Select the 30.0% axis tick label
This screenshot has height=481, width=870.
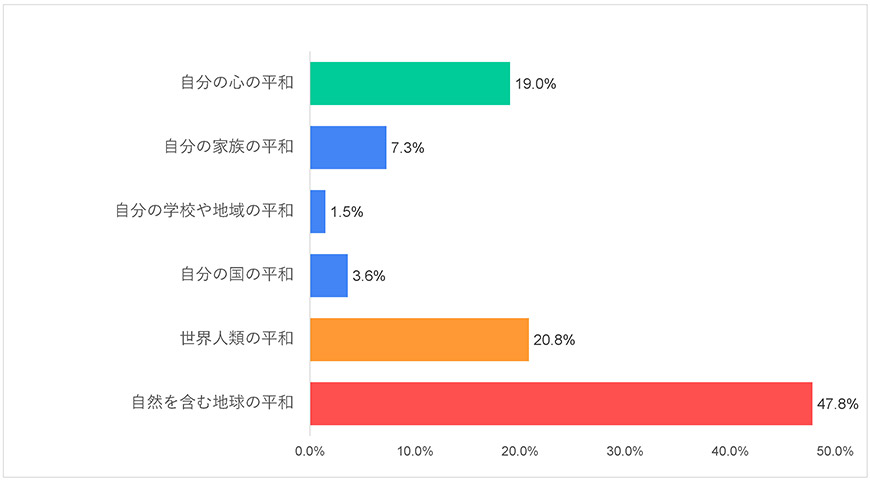tap(625, 451)
